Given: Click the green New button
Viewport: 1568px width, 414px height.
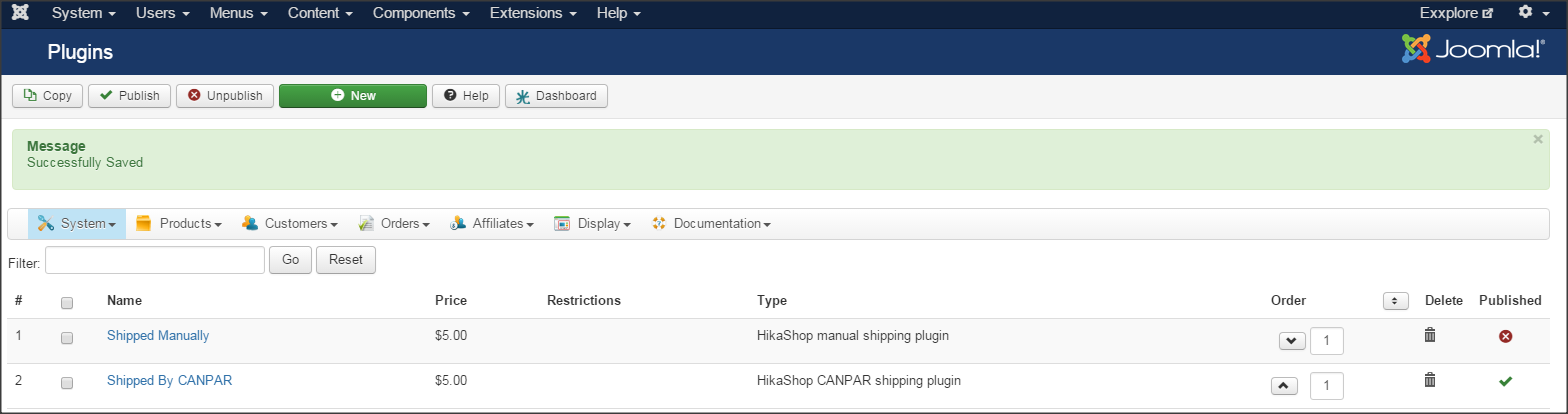Looking at the screenshot, I should [353, 96].
